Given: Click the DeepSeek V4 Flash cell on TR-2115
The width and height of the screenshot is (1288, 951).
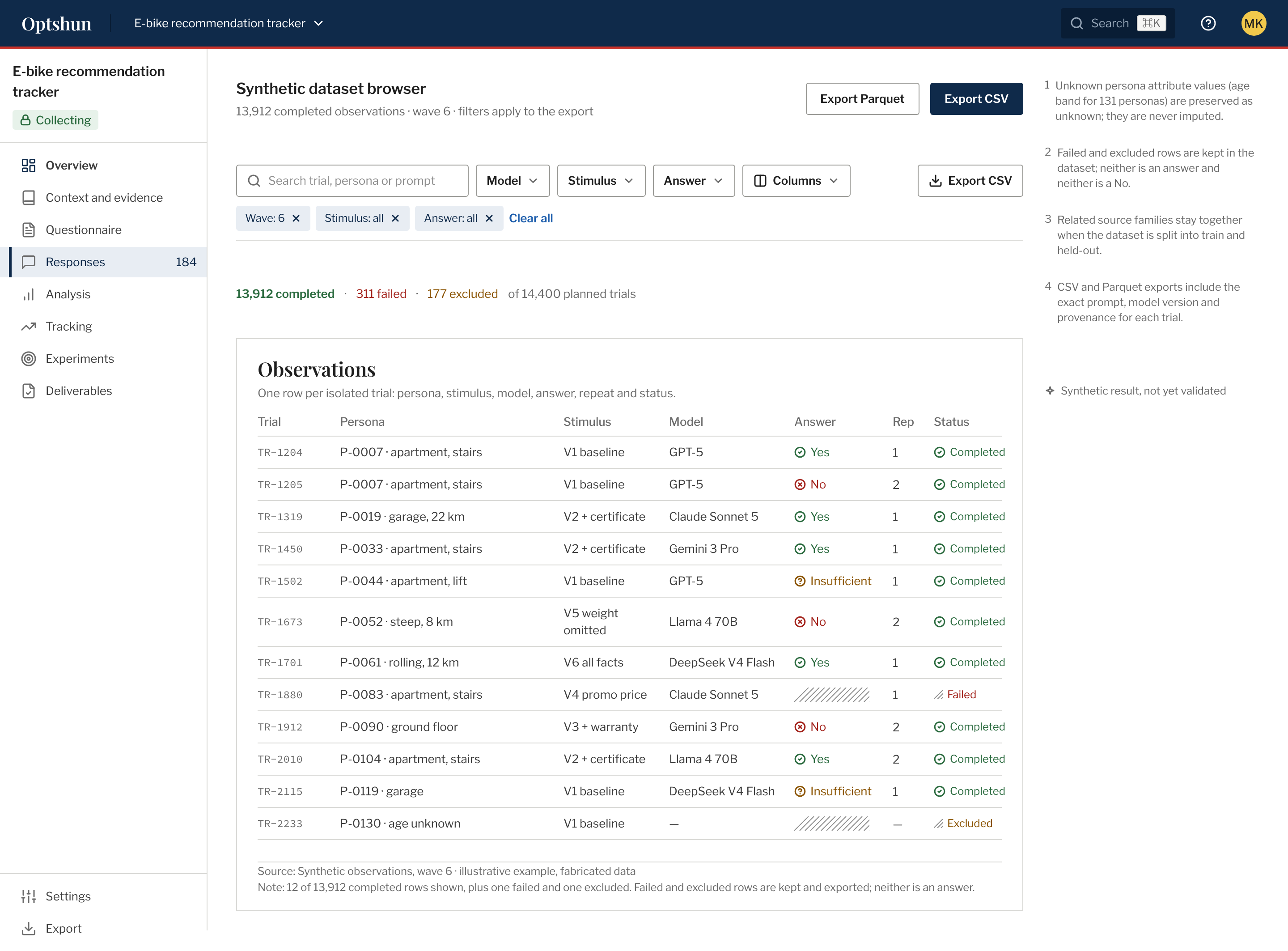Looking at the screenshot, I should [722, 792].
